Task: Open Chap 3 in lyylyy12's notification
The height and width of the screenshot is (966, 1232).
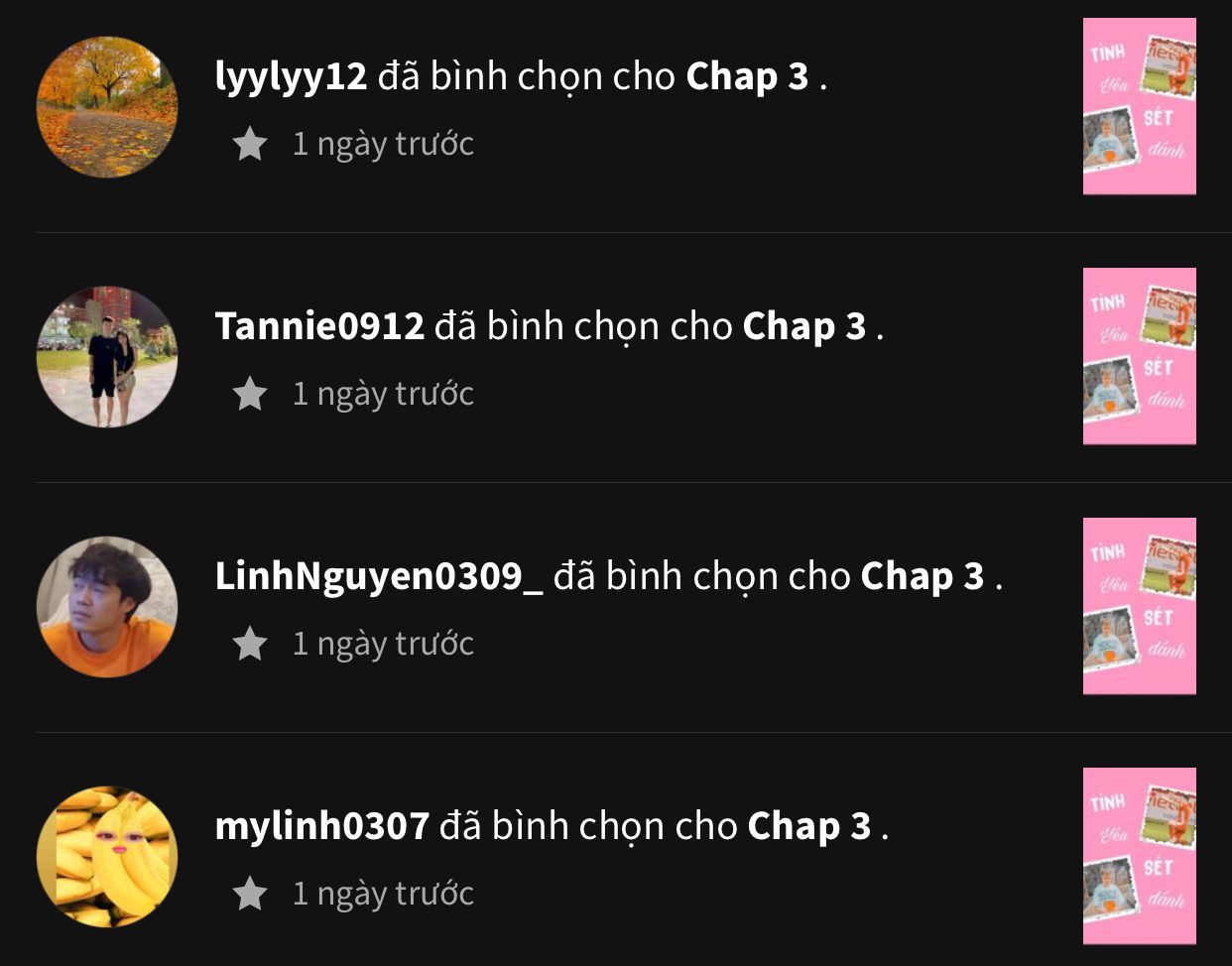Action: [x=747, y=77]
